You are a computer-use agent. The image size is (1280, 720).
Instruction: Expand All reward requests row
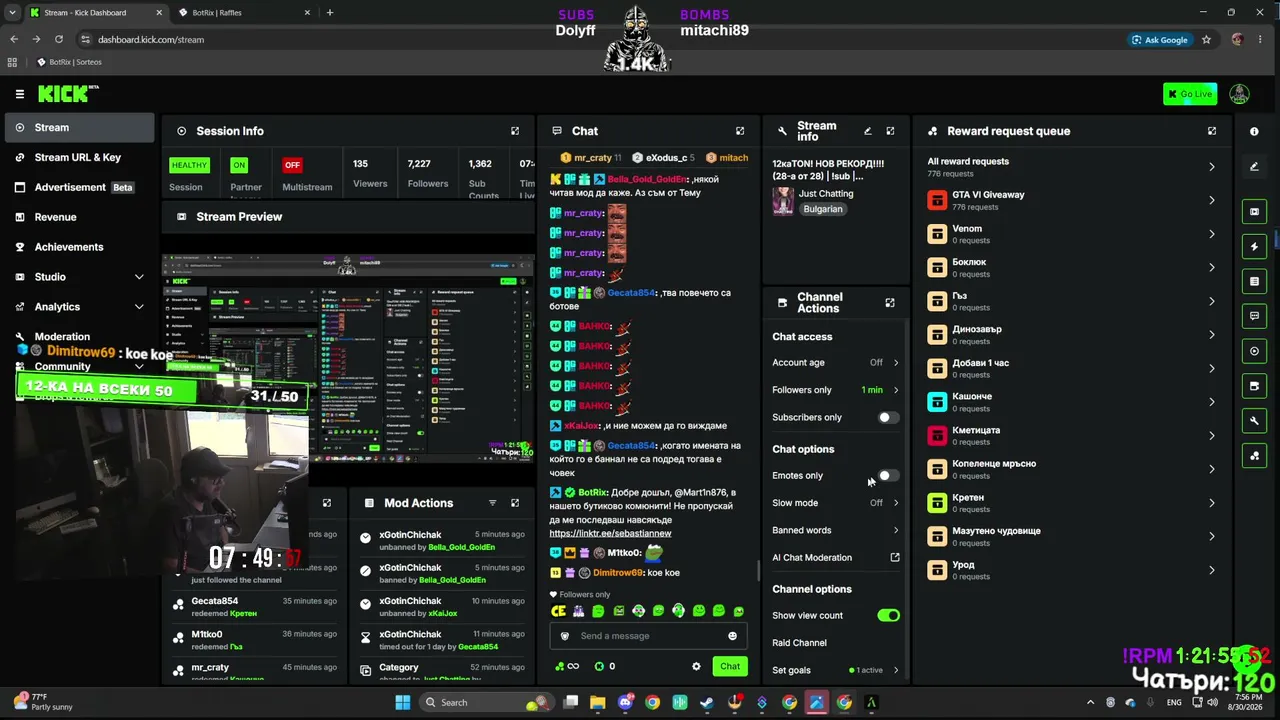[x=1072, y=166]
